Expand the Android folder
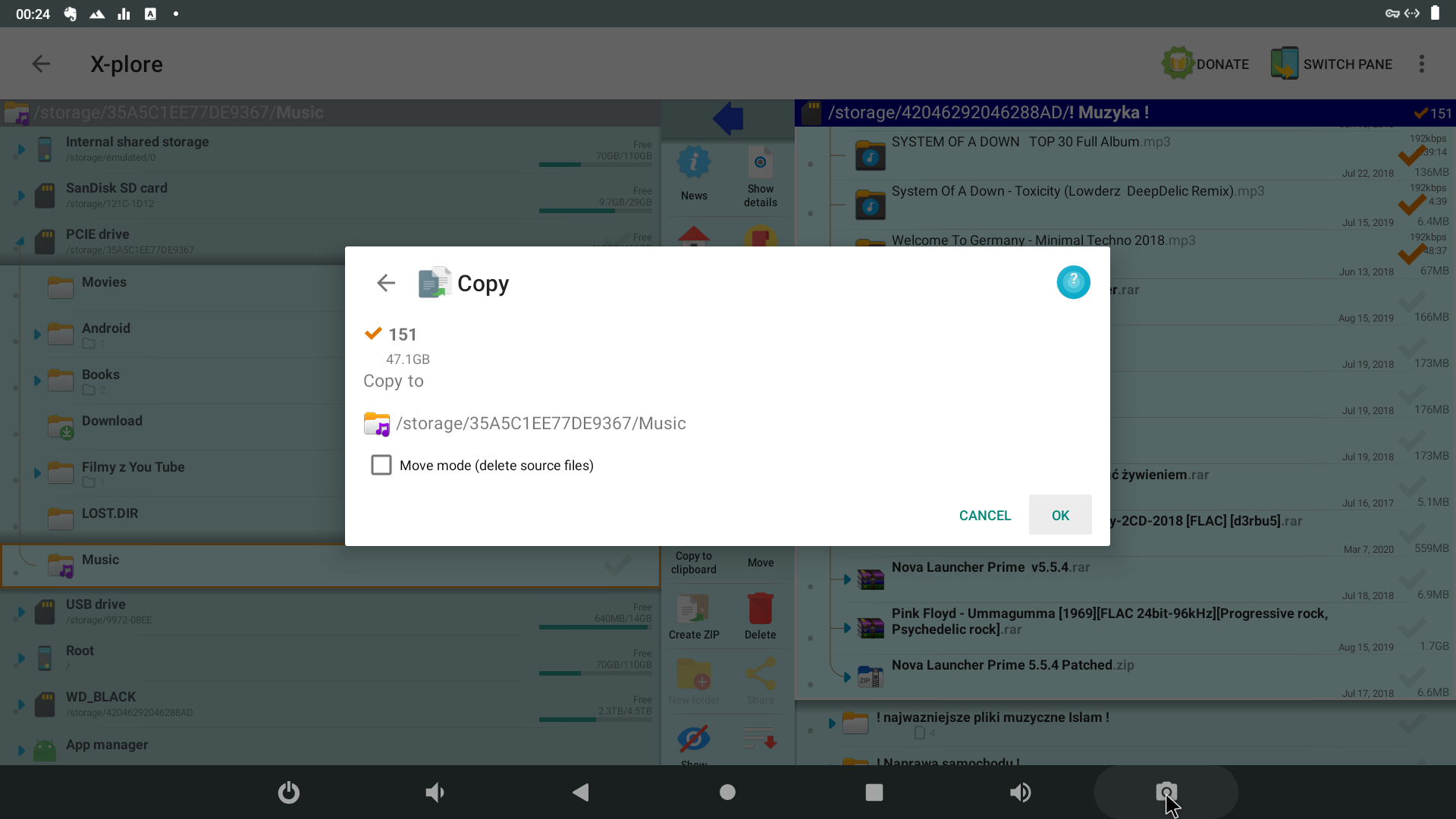1456x819 pixels. (37, 334)
